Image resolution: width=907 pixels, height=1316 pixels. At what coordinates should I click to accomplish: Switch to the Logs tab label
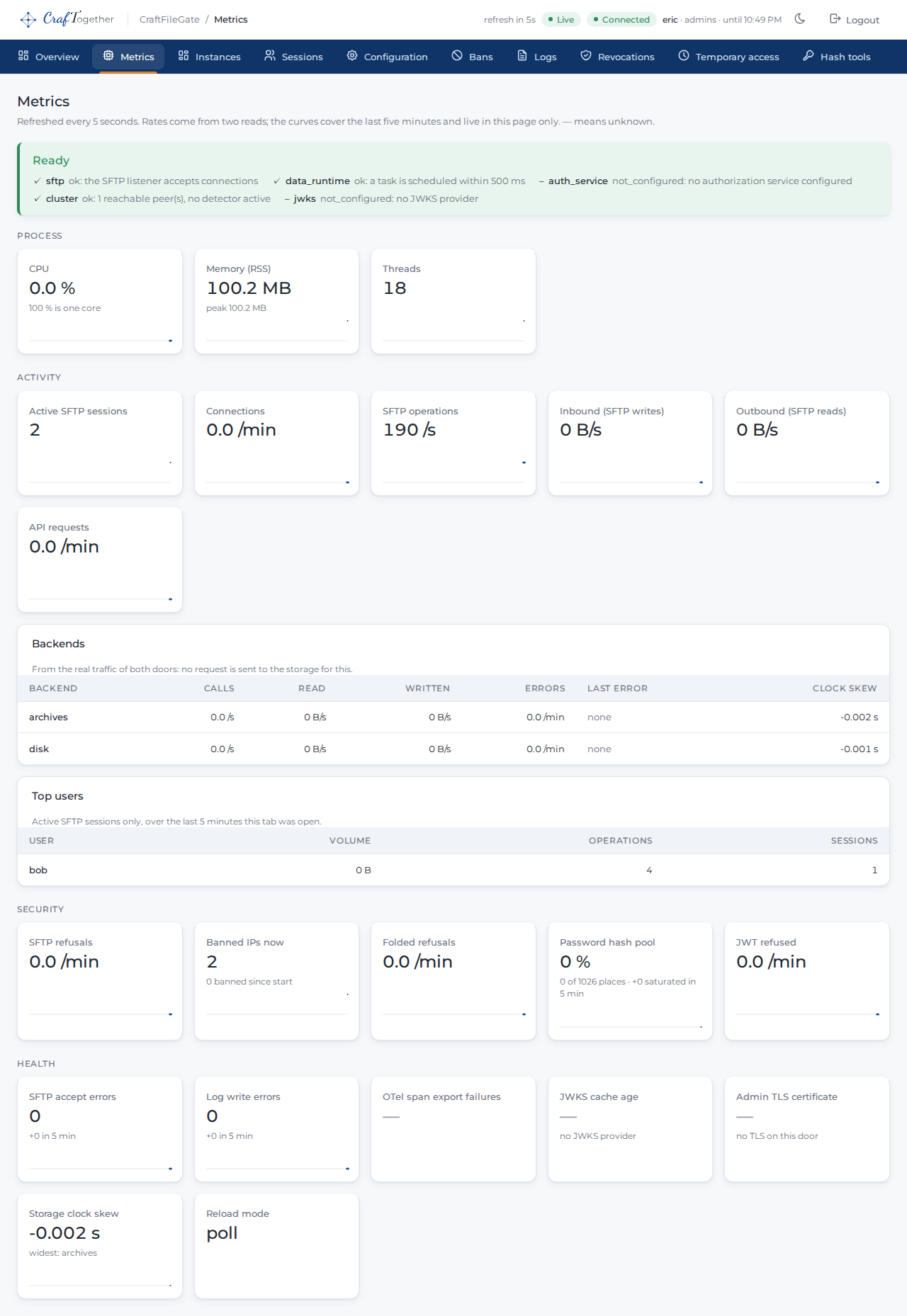[x=546, y=57]
